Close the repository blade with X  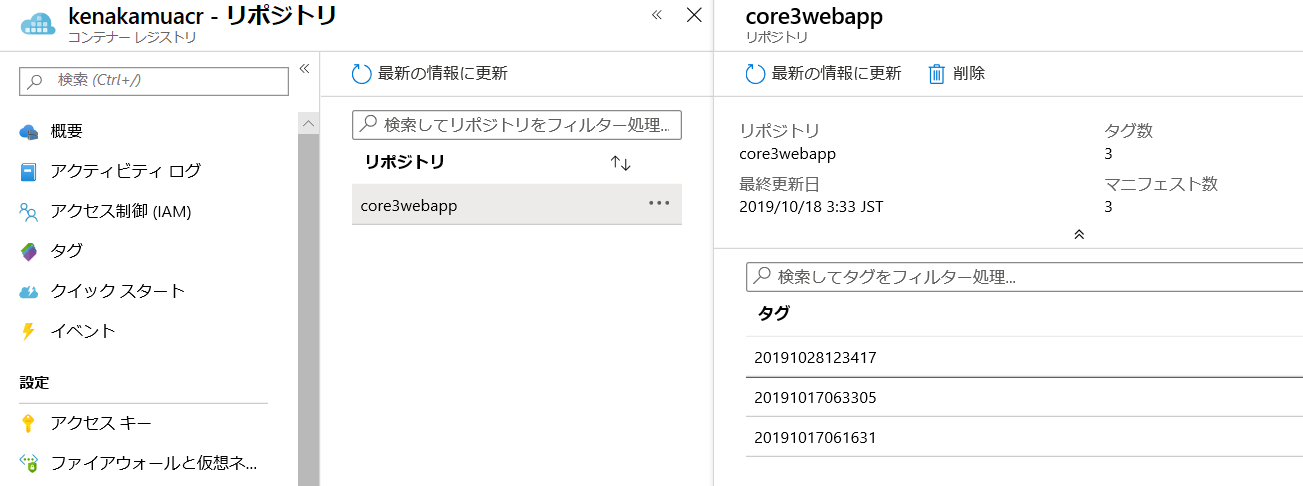(x=694, y=15)
